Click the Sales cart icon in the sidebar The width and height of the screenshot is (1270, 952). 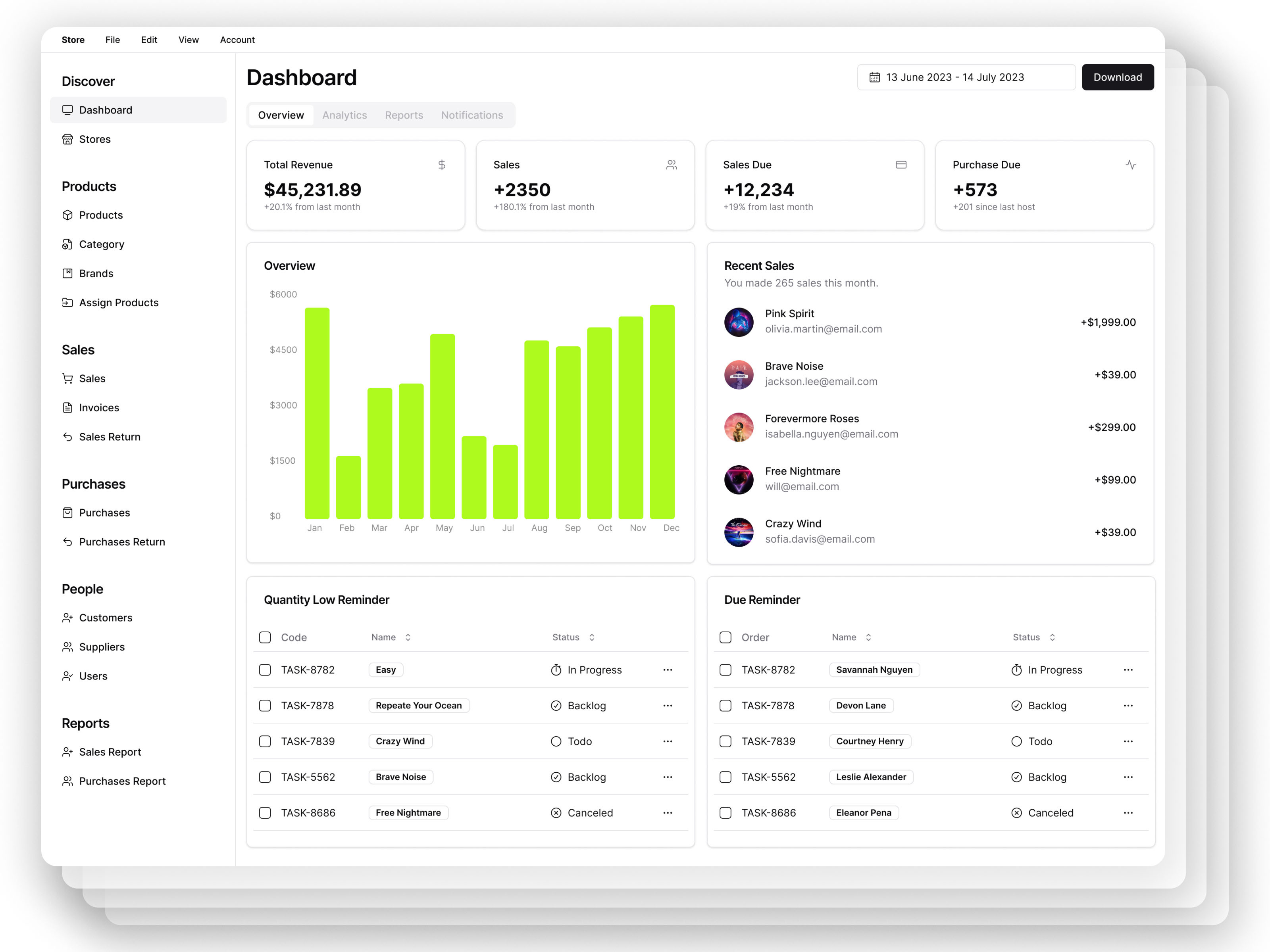click(68, 378)
